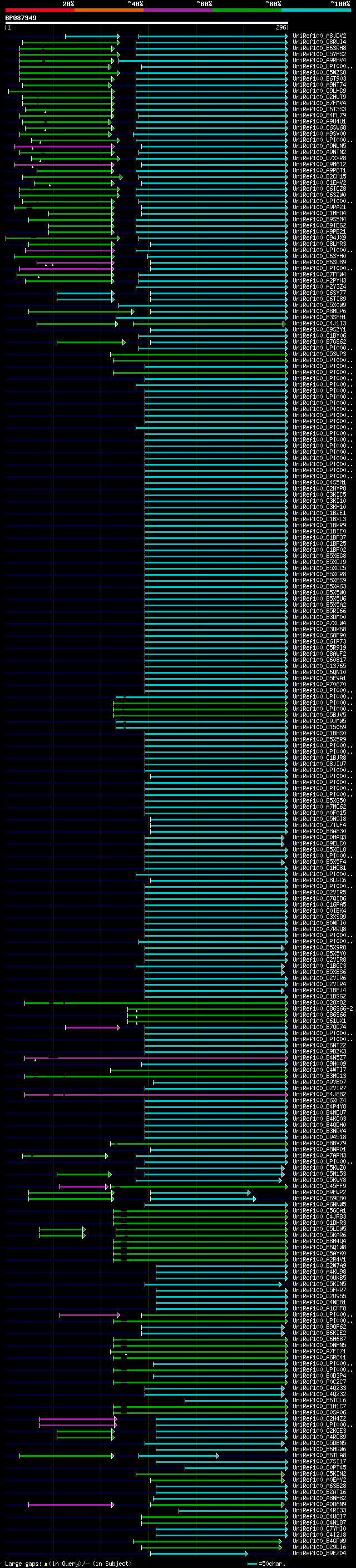Open hit UniRef100_A1CMF8
This screenshot has height=1568, width=356.
coord(319,1308)
